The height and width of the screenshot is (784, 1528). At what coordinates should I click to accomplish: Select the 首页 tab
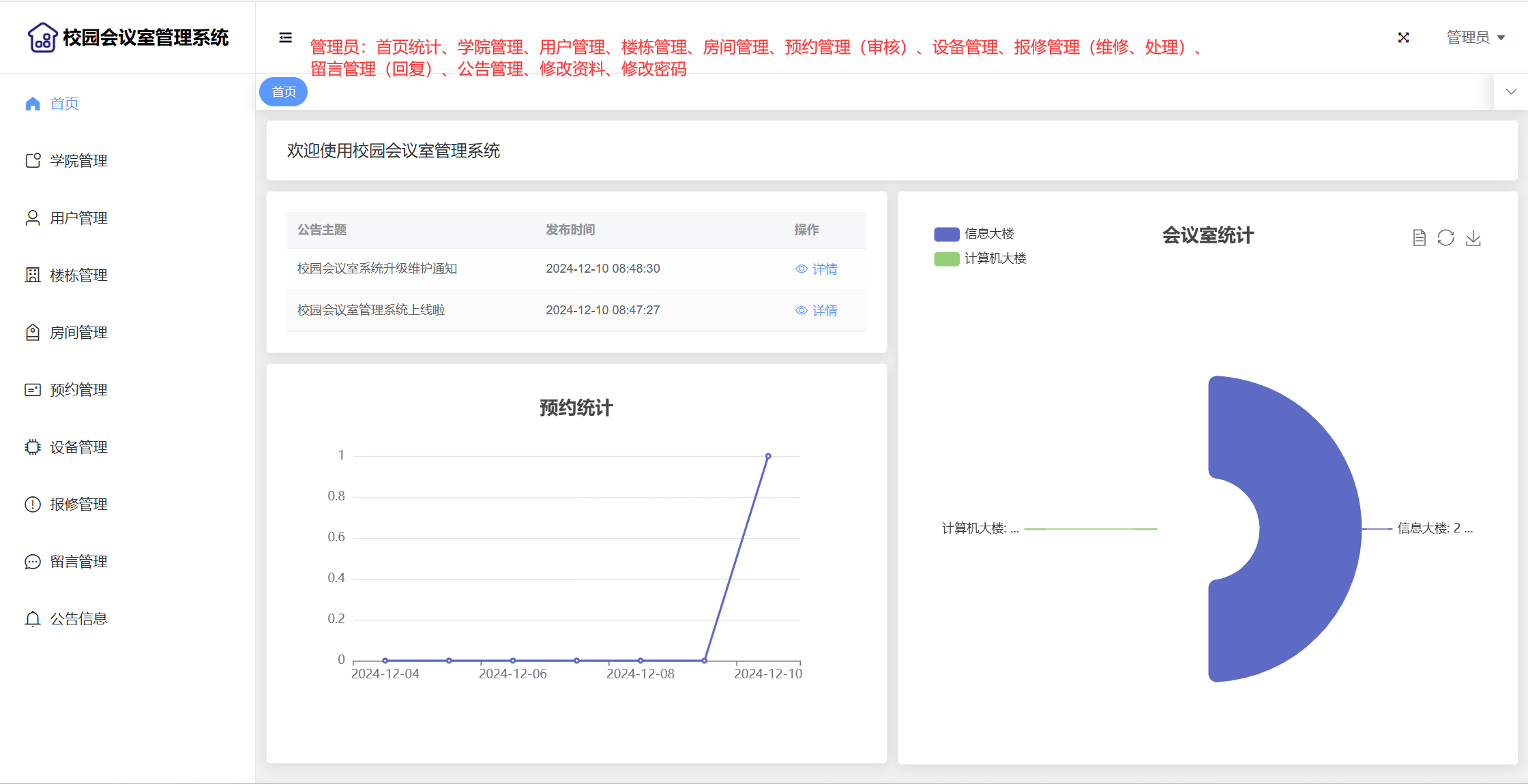(284, 92)
